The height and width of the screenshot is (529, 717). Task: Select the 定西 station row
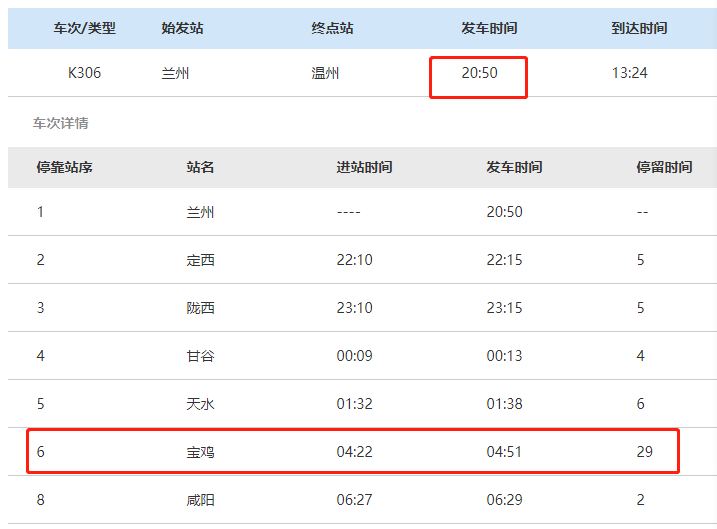(362, 260)
